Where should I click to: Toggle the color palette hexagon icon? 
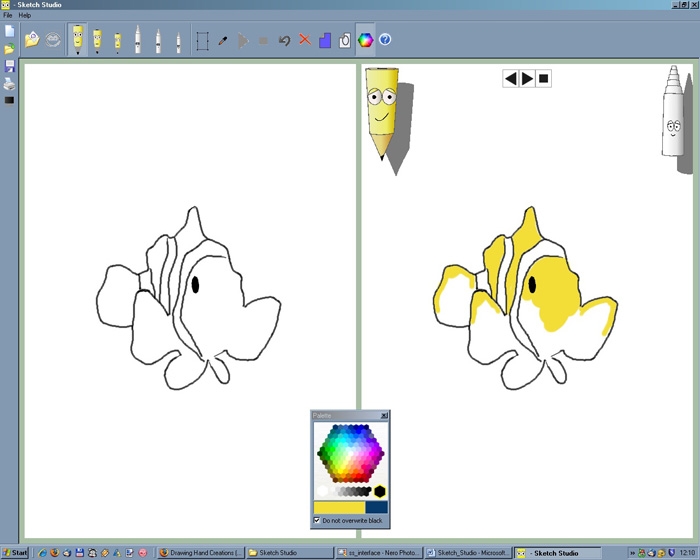(x=365, y=40)
